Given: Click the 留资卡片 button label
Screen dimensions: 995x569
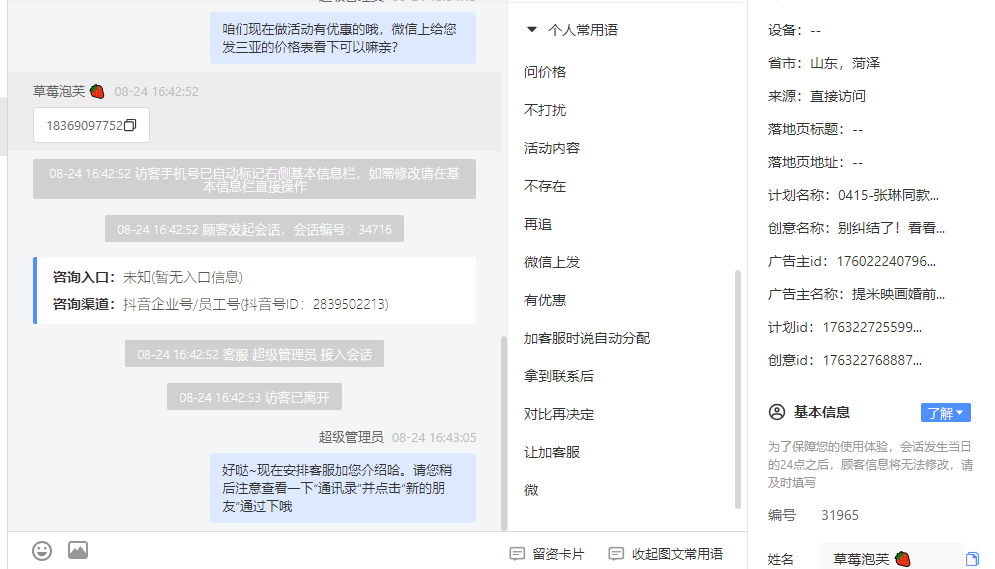Looking at the screenshot, I should click(x=558, y=554).
